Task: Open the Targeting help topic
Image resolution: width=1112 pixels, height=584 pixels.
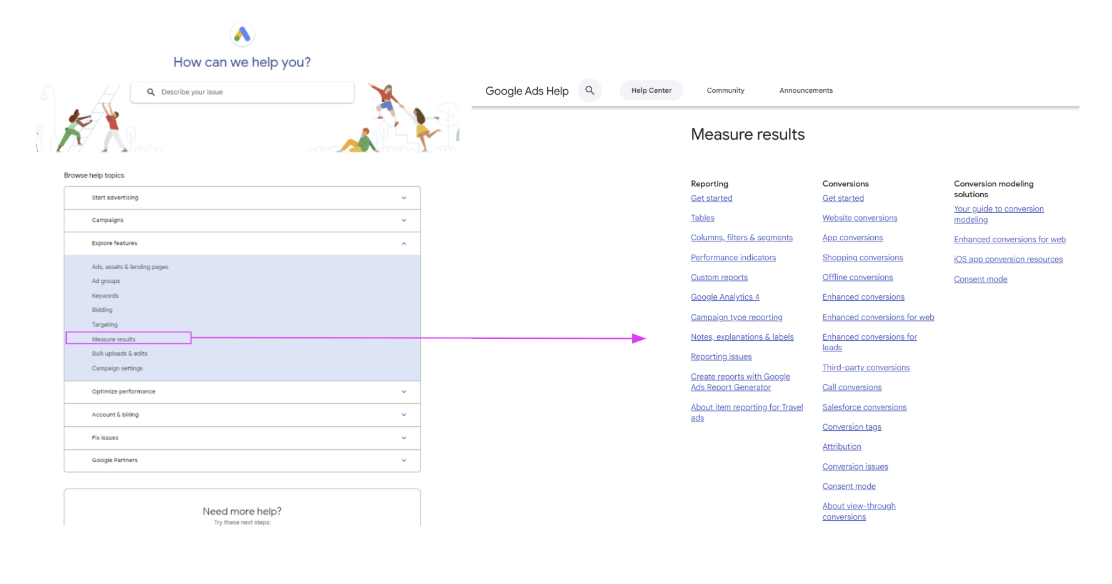Action: click(x=104, y=325)
